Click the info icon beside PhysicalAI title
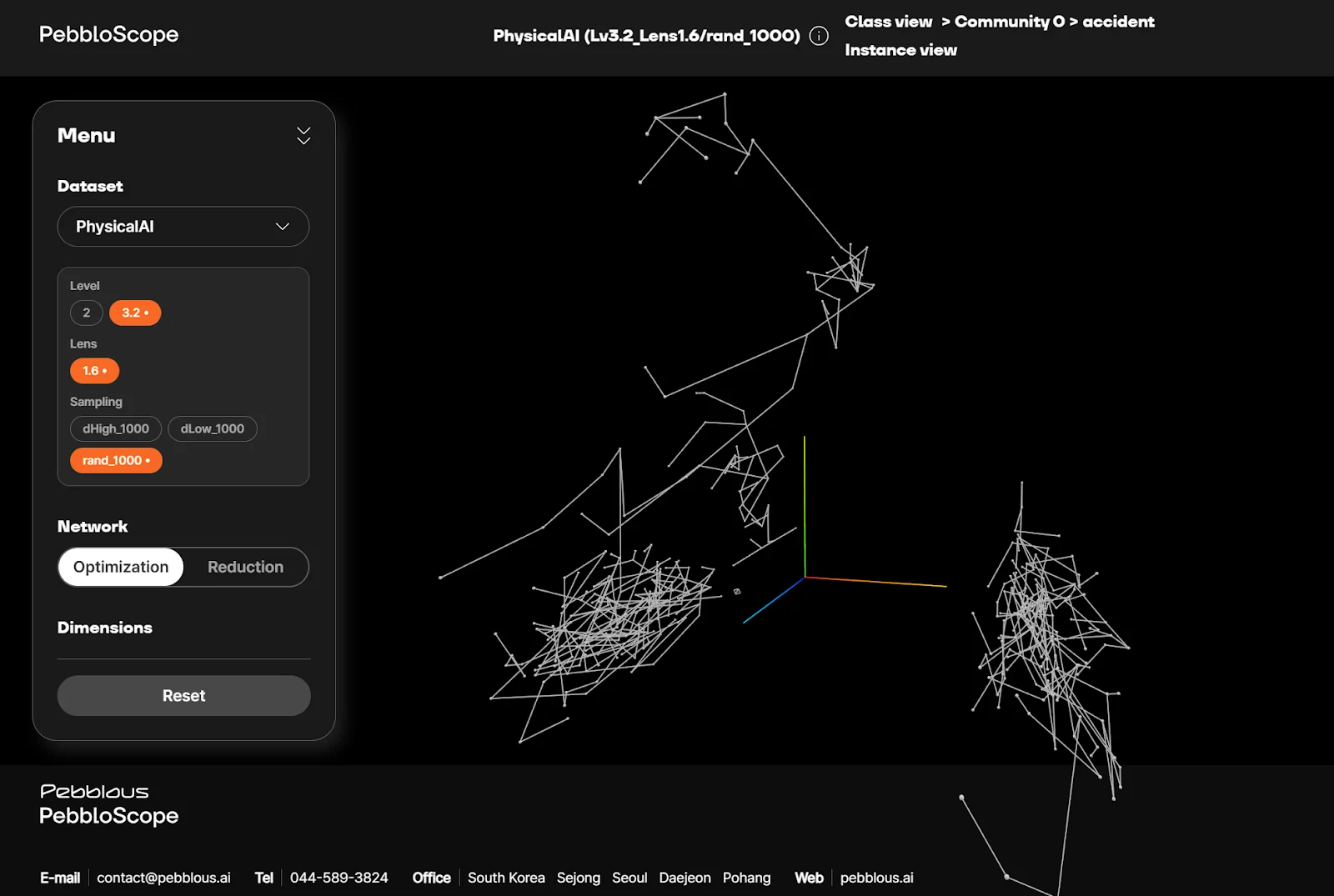This screenshot has width=1334, height=896. [819, 36]
